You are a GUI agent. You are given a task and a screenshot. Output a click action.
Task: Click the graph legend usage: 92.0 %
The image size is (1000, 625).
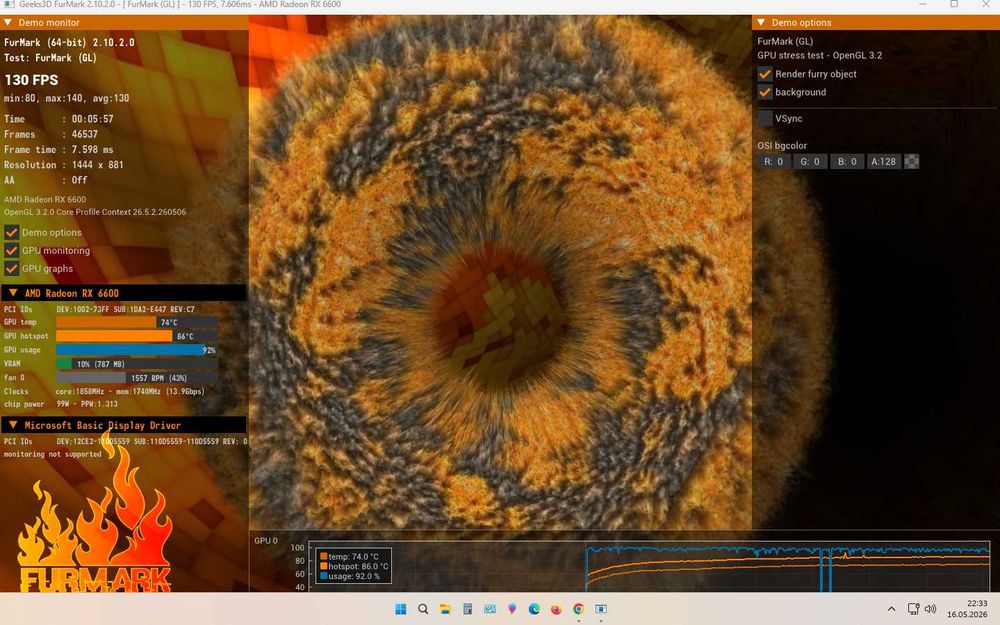(350, 576)
